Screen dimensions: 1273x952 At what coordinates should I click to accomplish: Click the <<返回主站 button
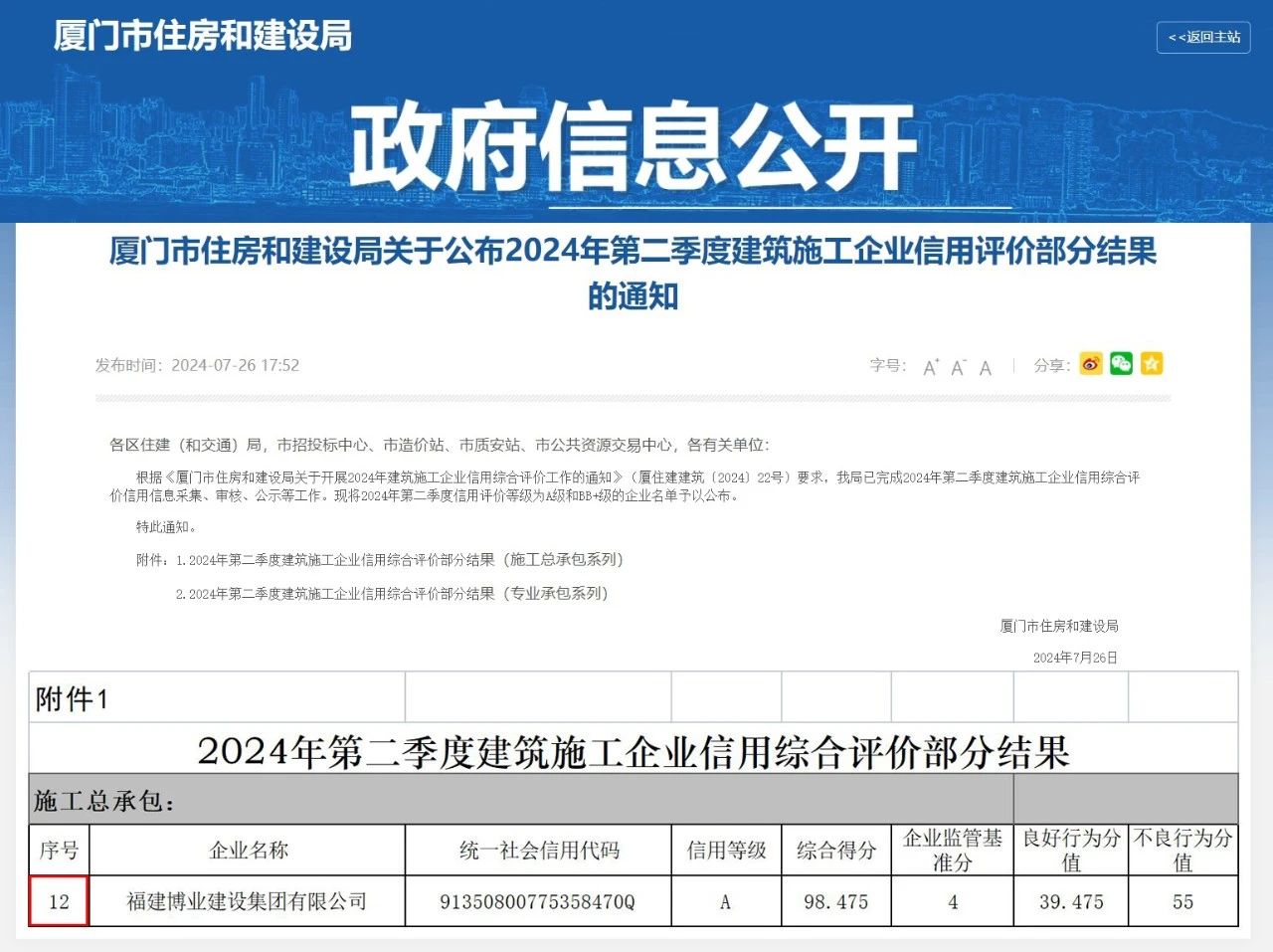click(x=1202, y=39)
